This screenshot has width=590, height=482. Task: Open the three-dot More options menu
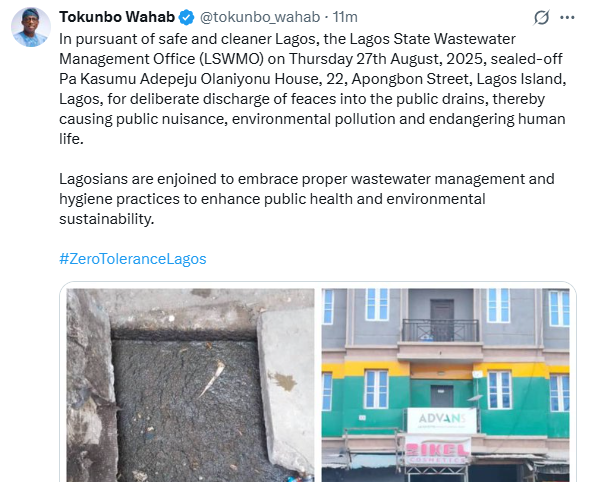[567, 17]
